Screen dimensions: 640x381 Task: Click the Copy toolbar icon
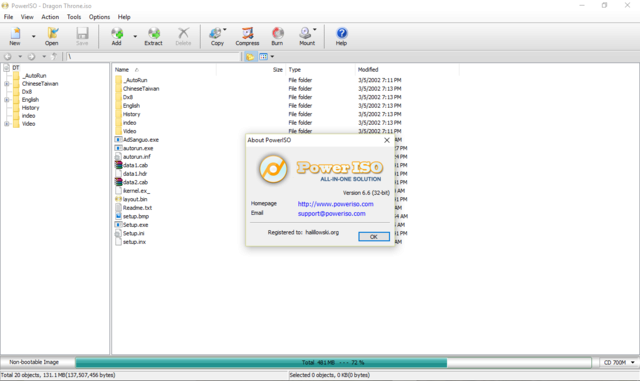[x=217, y=36]
